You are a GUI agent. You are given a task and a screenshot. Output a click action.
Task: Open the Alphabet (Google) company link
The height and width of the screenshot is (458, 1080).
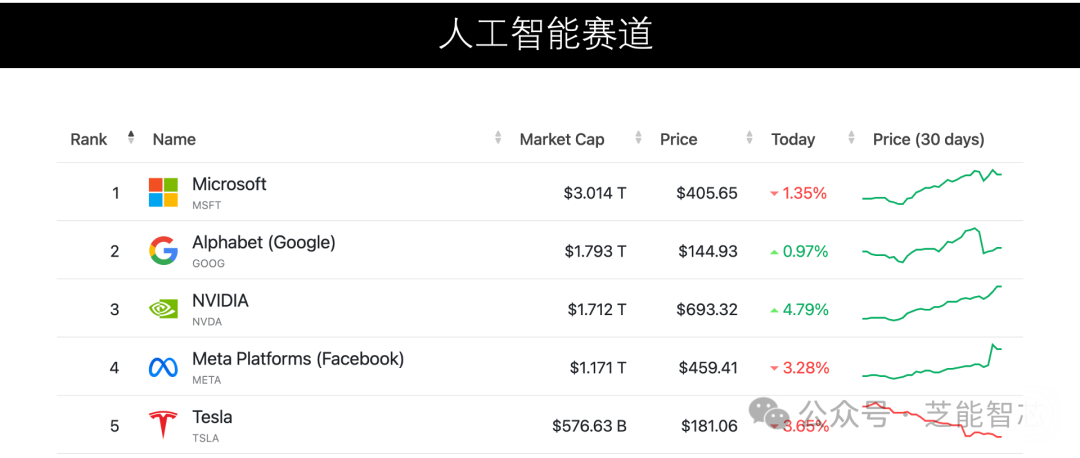pos(263,242)
